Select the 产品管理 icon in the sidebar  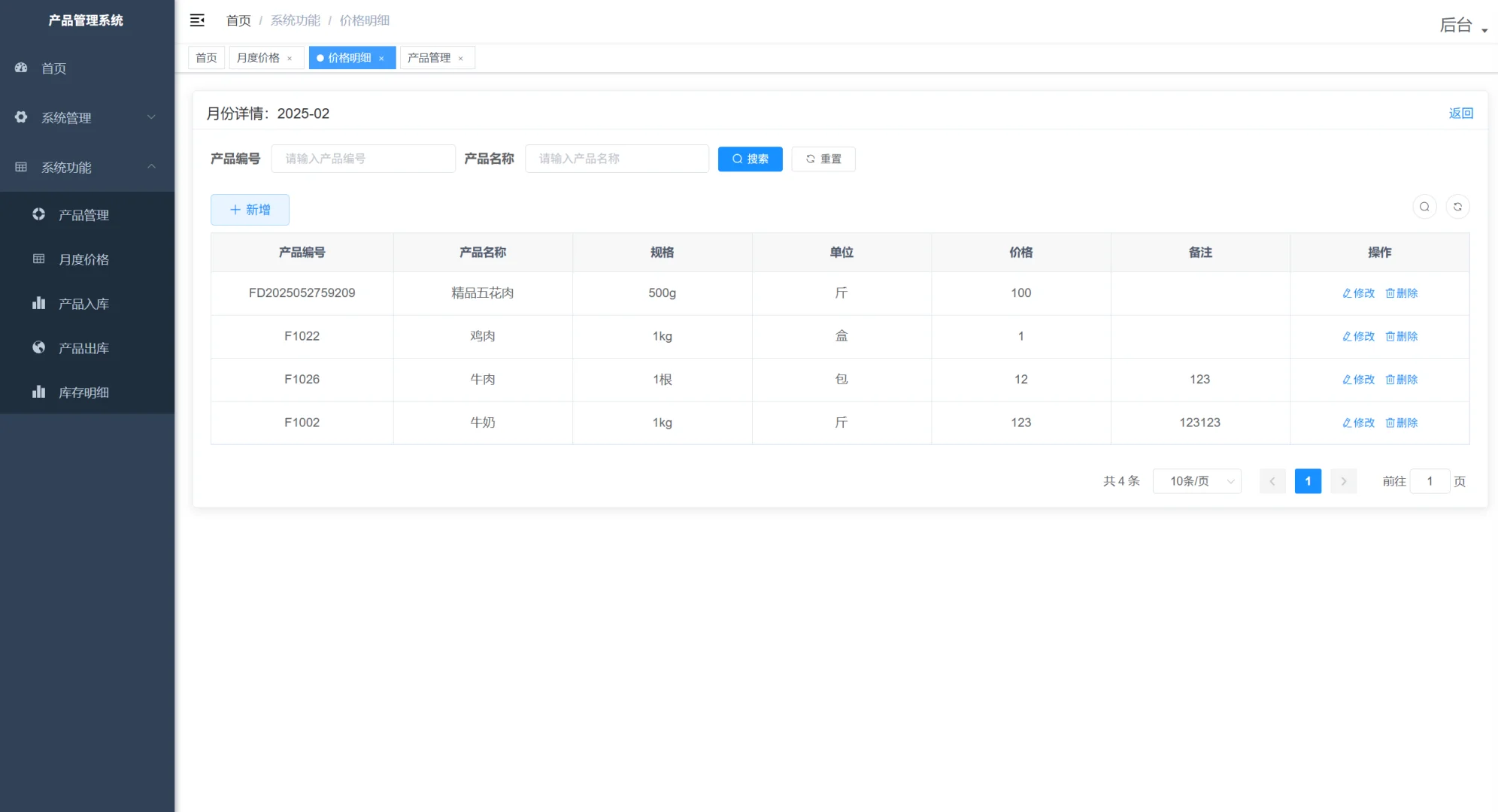pyautogui.click(x=38, y=214)
